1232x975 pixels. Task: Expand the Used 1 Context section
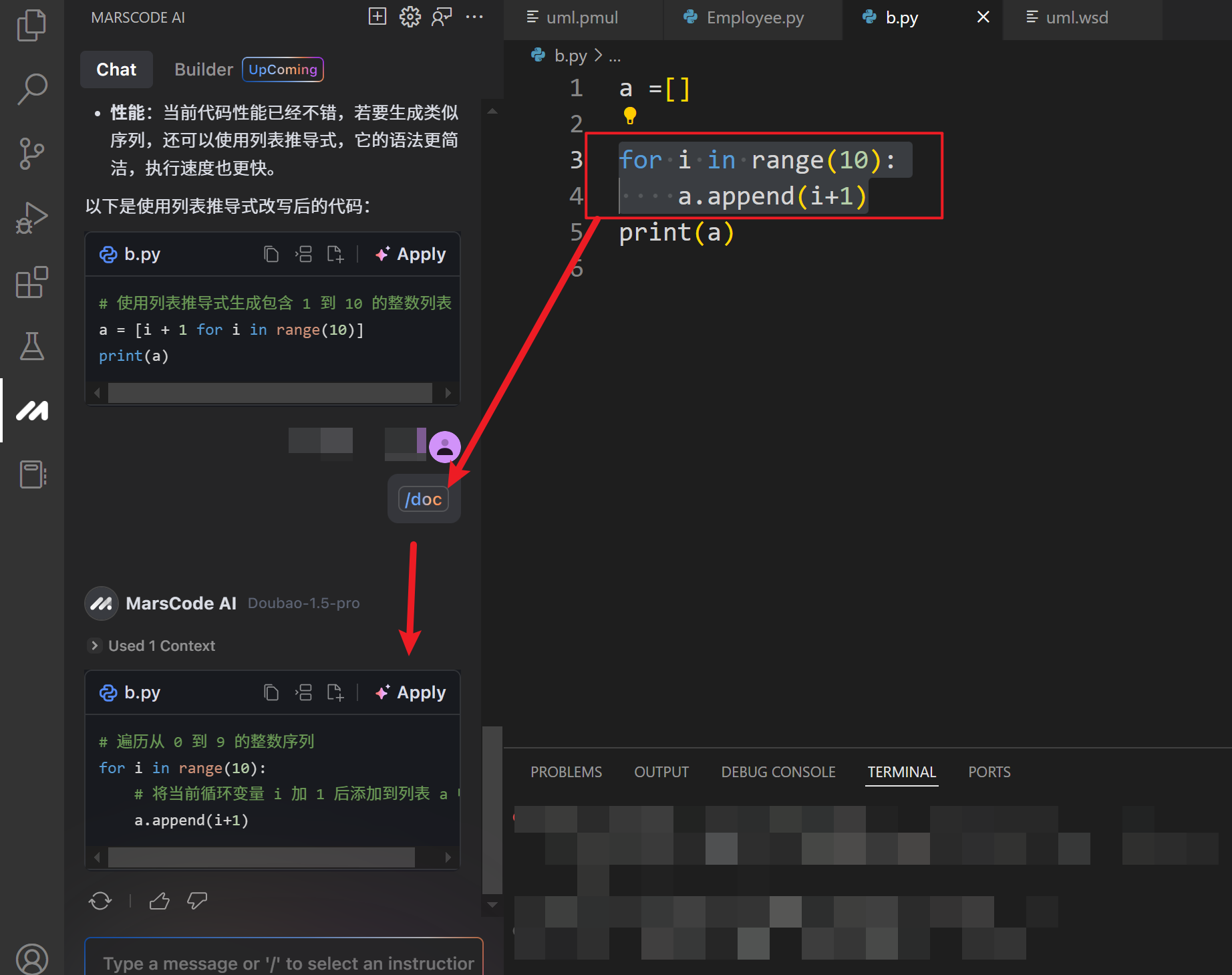click(151, 646)
